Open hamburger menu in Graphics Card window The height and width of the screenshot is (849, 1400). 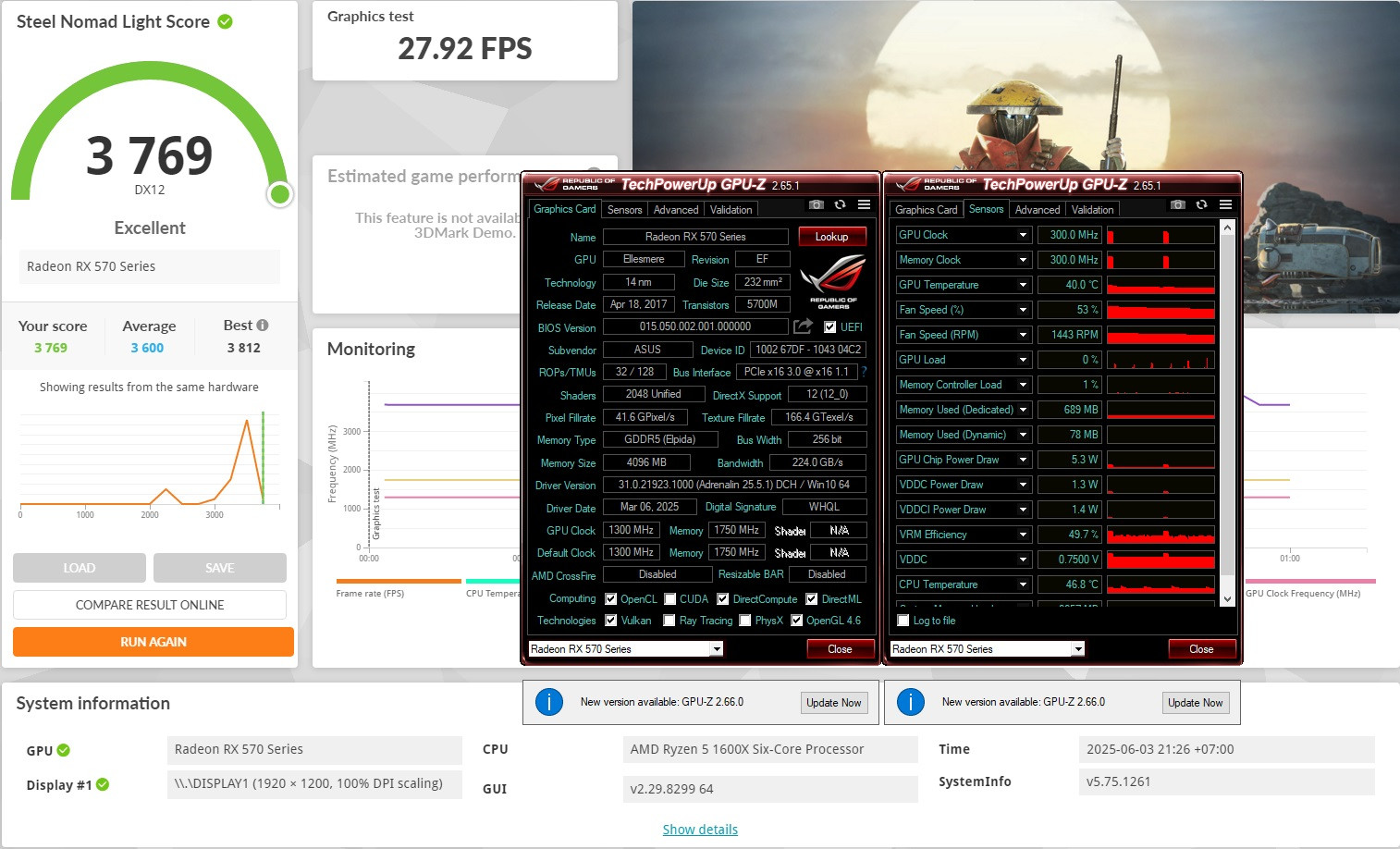click(x=864, y=205)
